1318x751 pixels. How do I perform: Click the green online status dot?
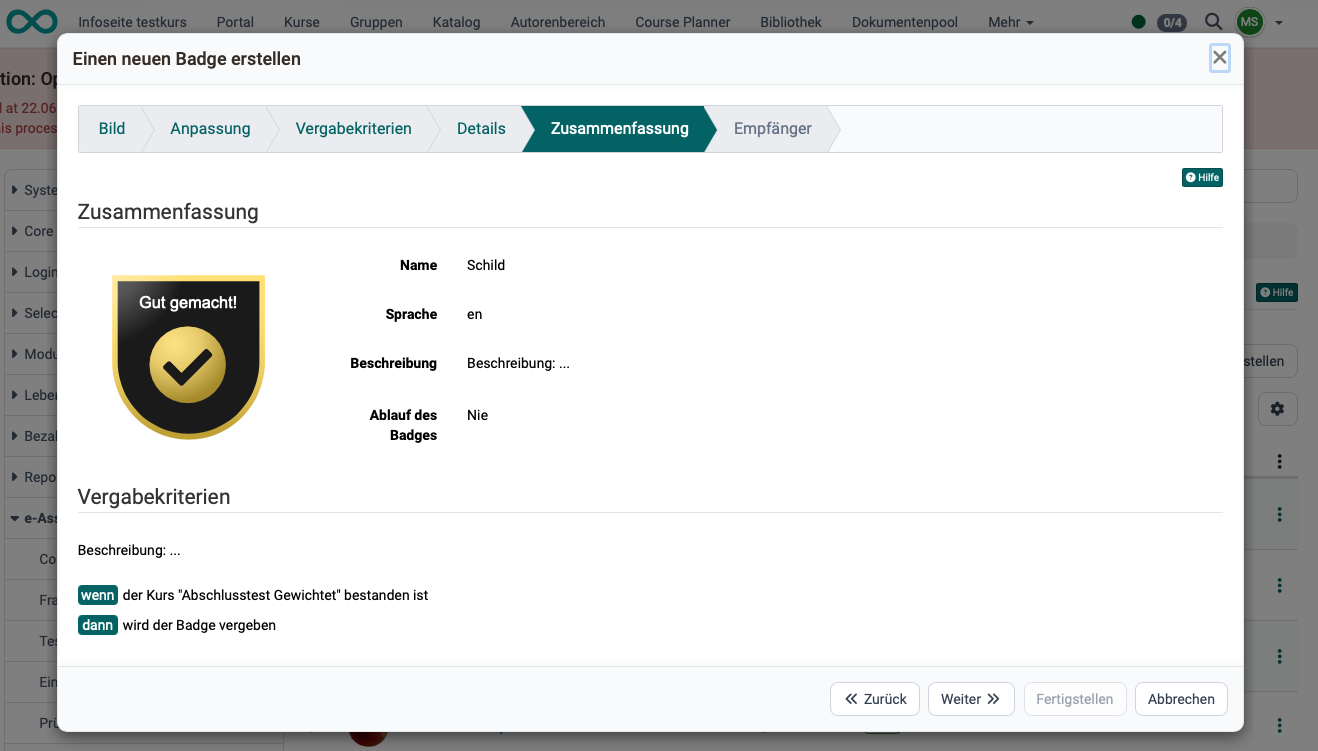1138,22
